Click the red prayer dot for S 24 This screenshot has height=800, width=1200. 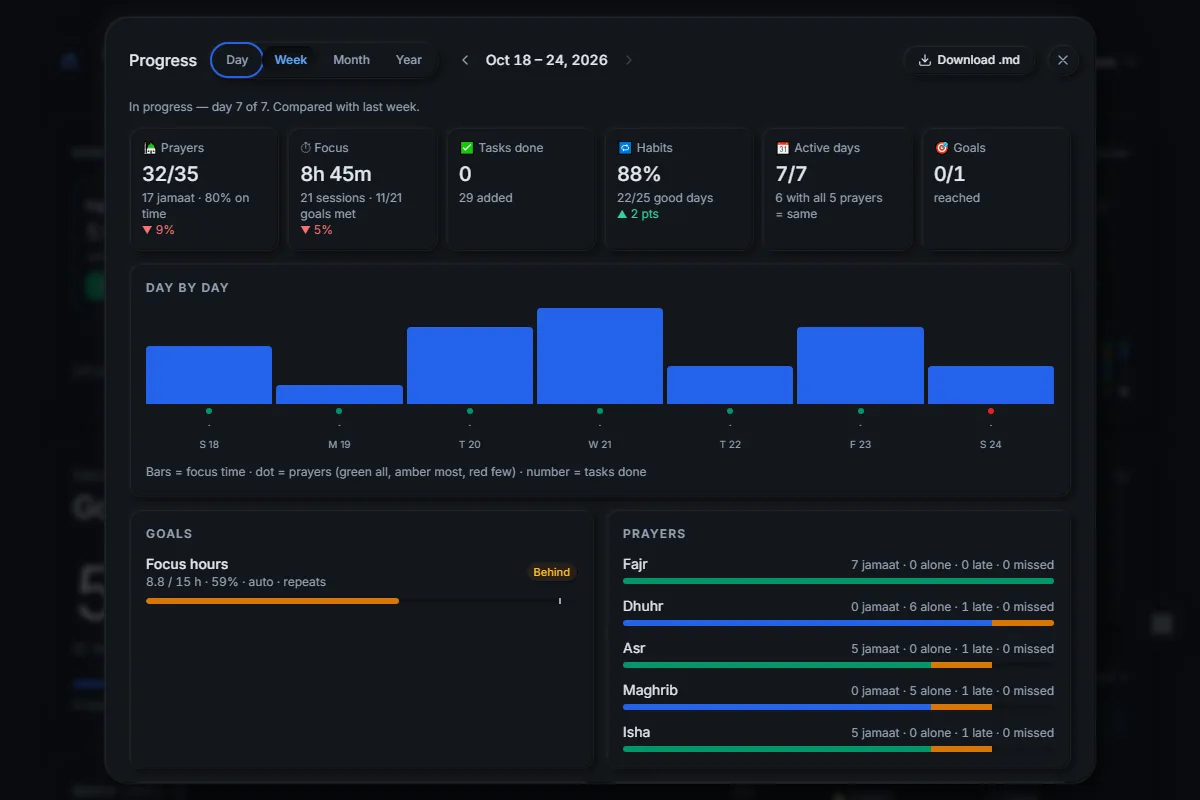991,411
